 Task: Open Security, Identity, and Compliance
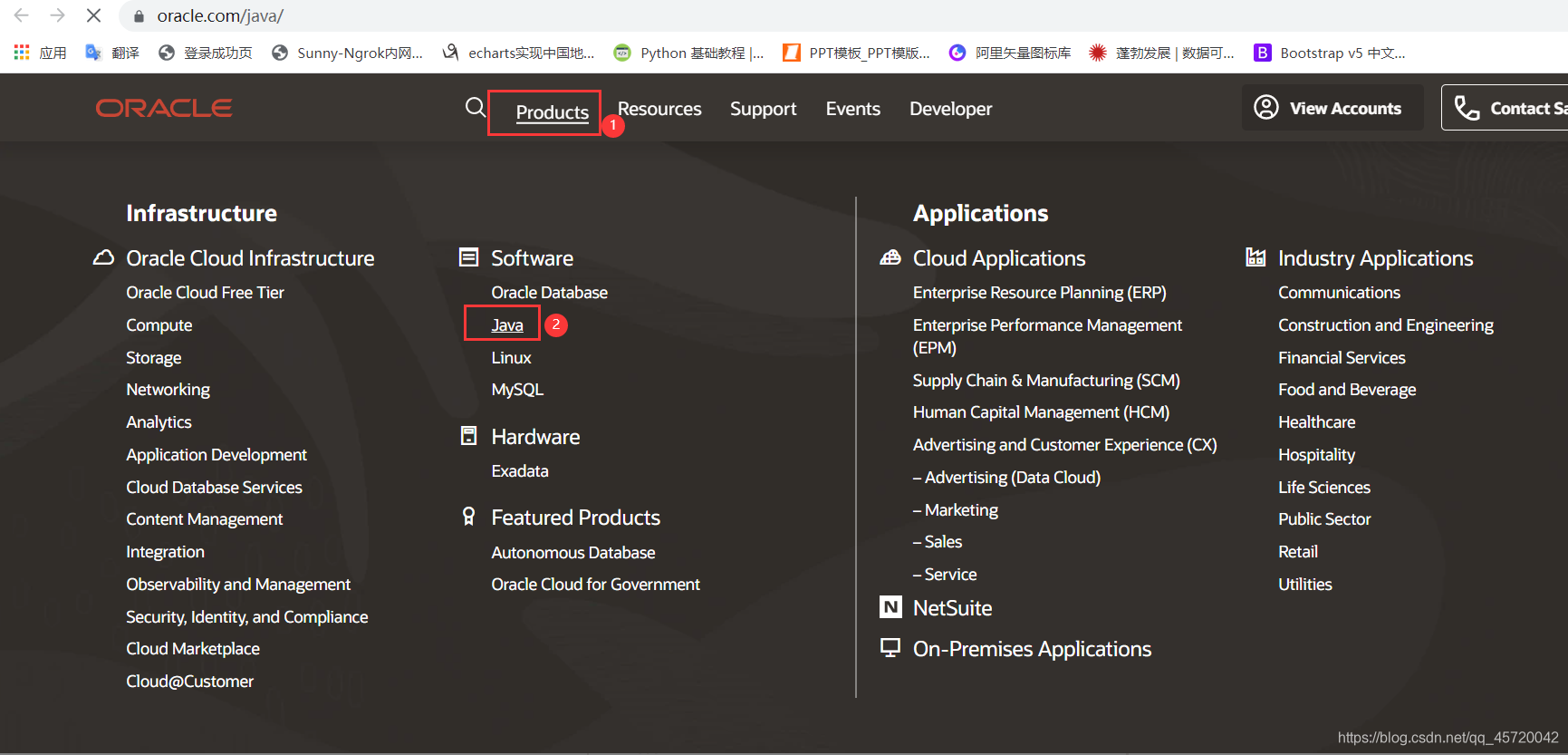[x=247, y=616]
